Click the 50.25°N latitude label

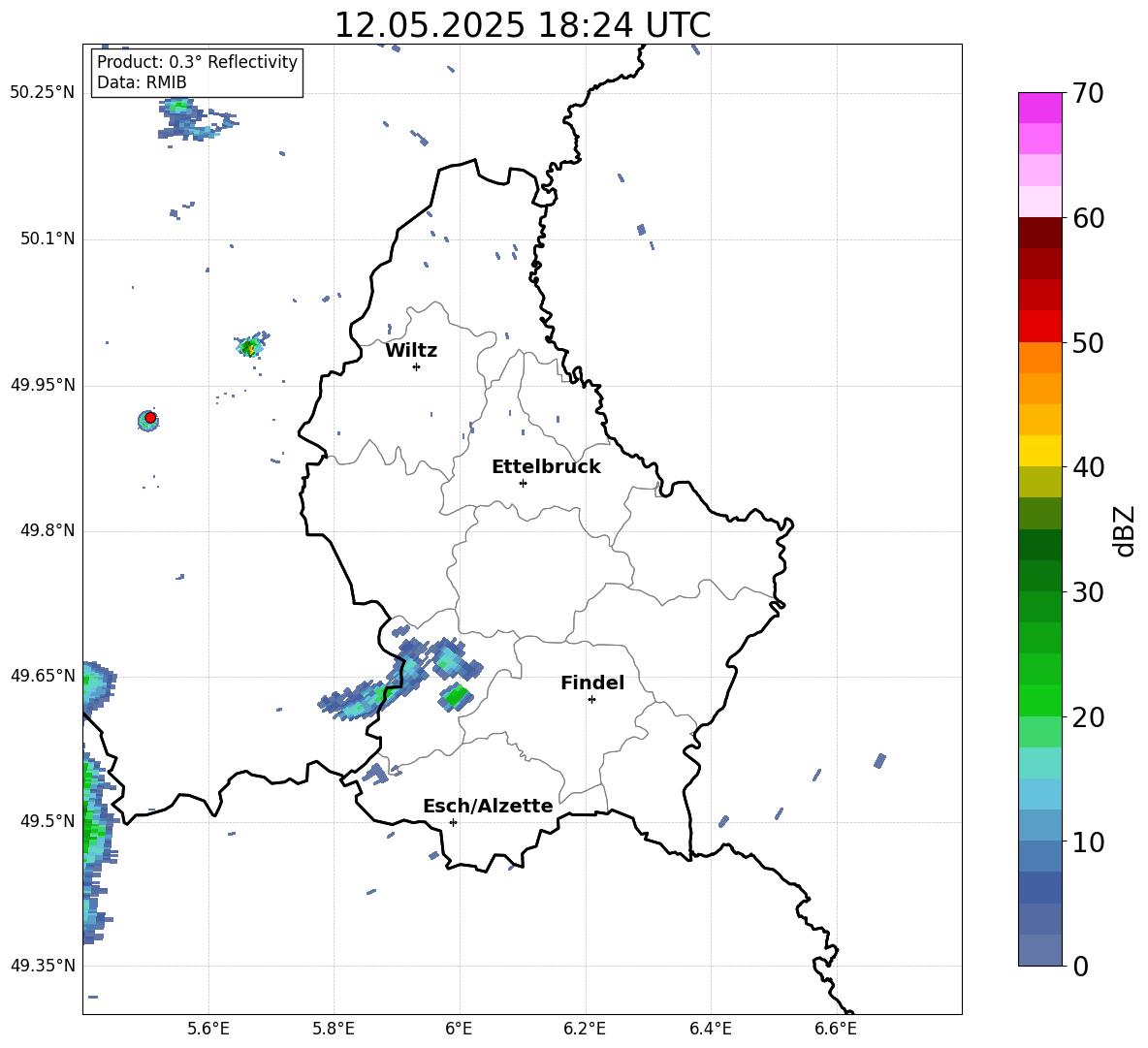click(x=43, y=93)
